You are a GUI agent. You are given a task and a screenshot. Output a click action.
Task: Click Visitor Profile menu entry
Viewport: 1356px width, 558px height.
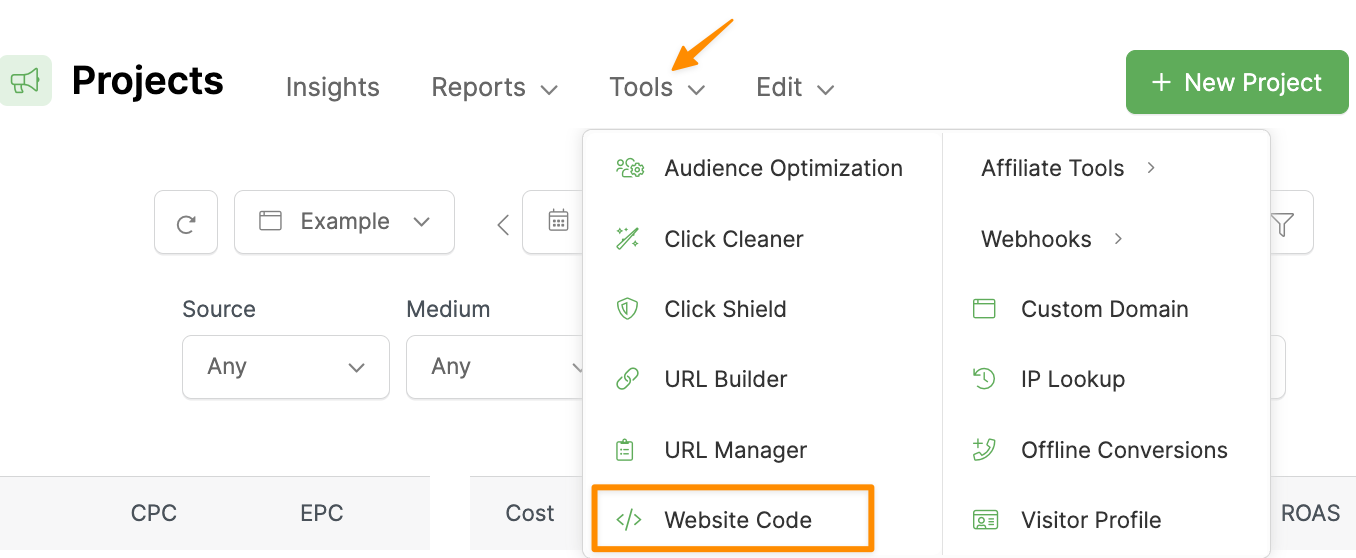point(1090,520)
